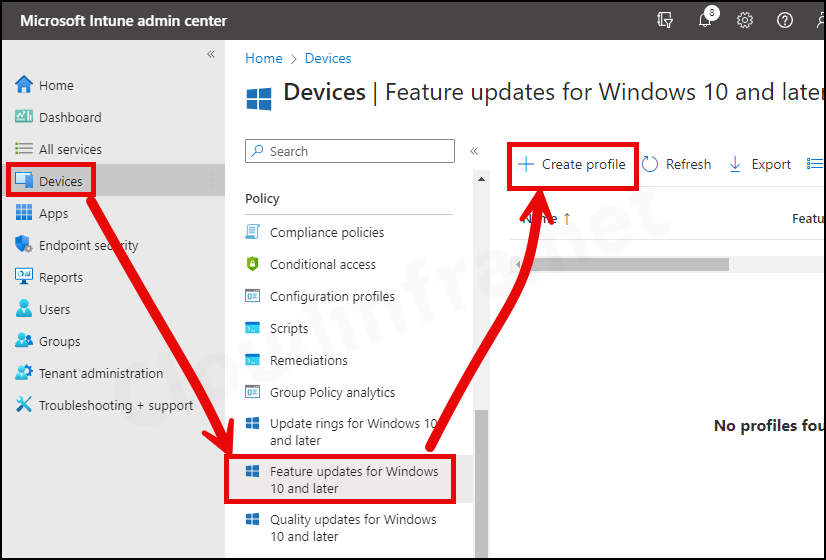This screenshot has height=560, width=826.
Task: Click the Troubleshooting + support tools icon
Action: 24,405
